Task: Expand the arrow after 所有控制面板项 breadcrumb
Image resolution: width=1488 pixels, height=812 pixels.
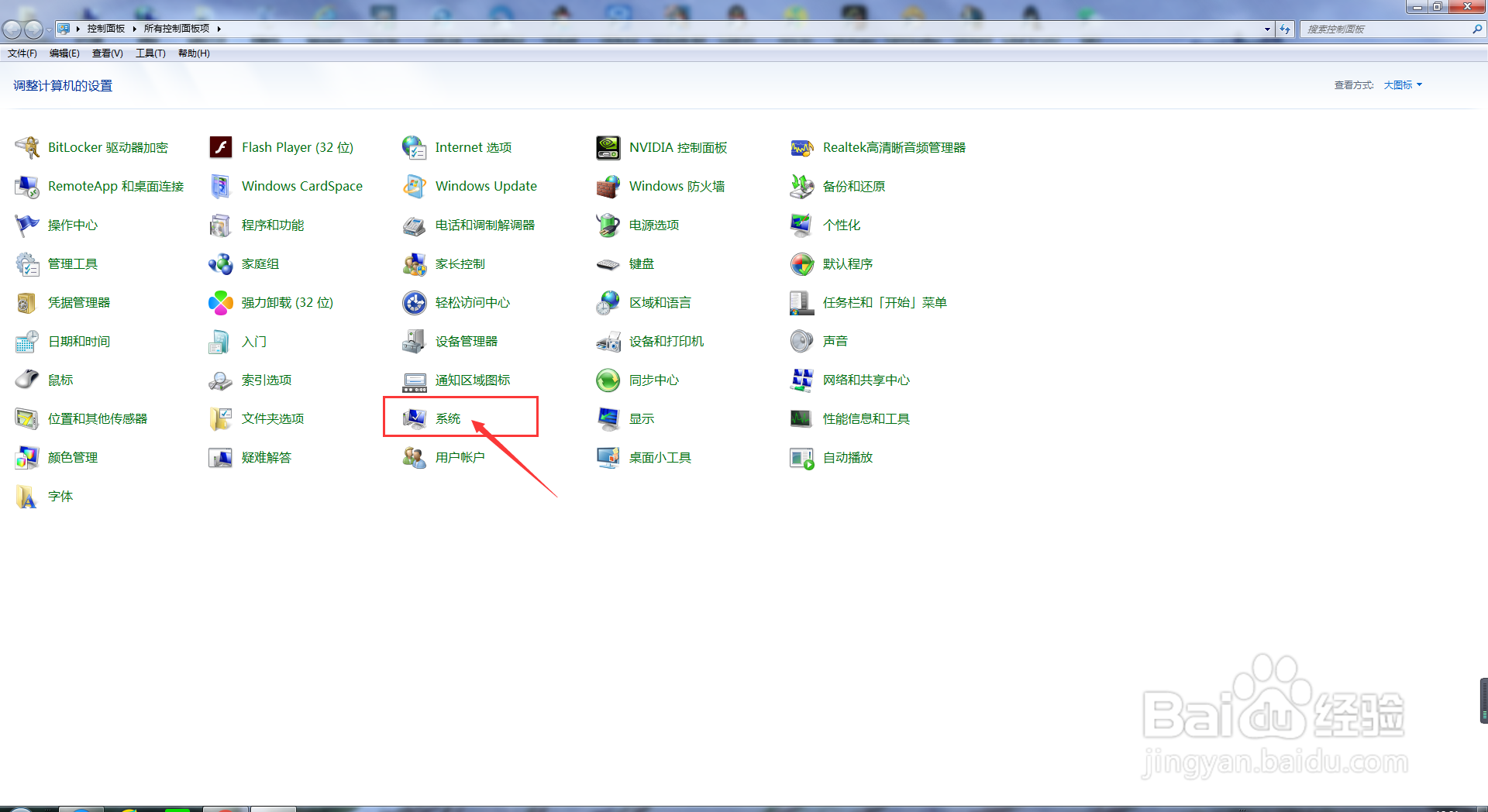Action: (x=219, y=29)
